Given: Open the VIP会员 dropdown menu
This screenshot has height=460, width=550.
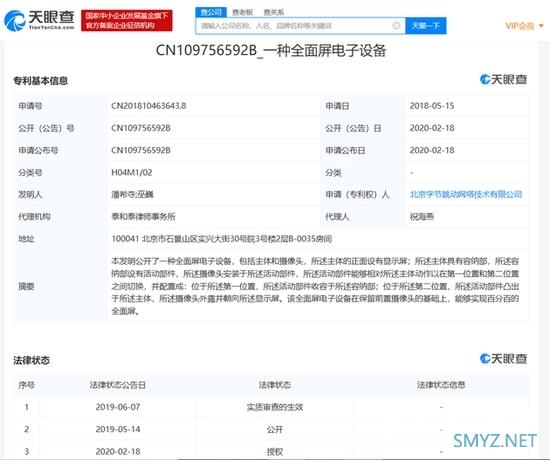Looking at the screenshot, I should 524,26.
